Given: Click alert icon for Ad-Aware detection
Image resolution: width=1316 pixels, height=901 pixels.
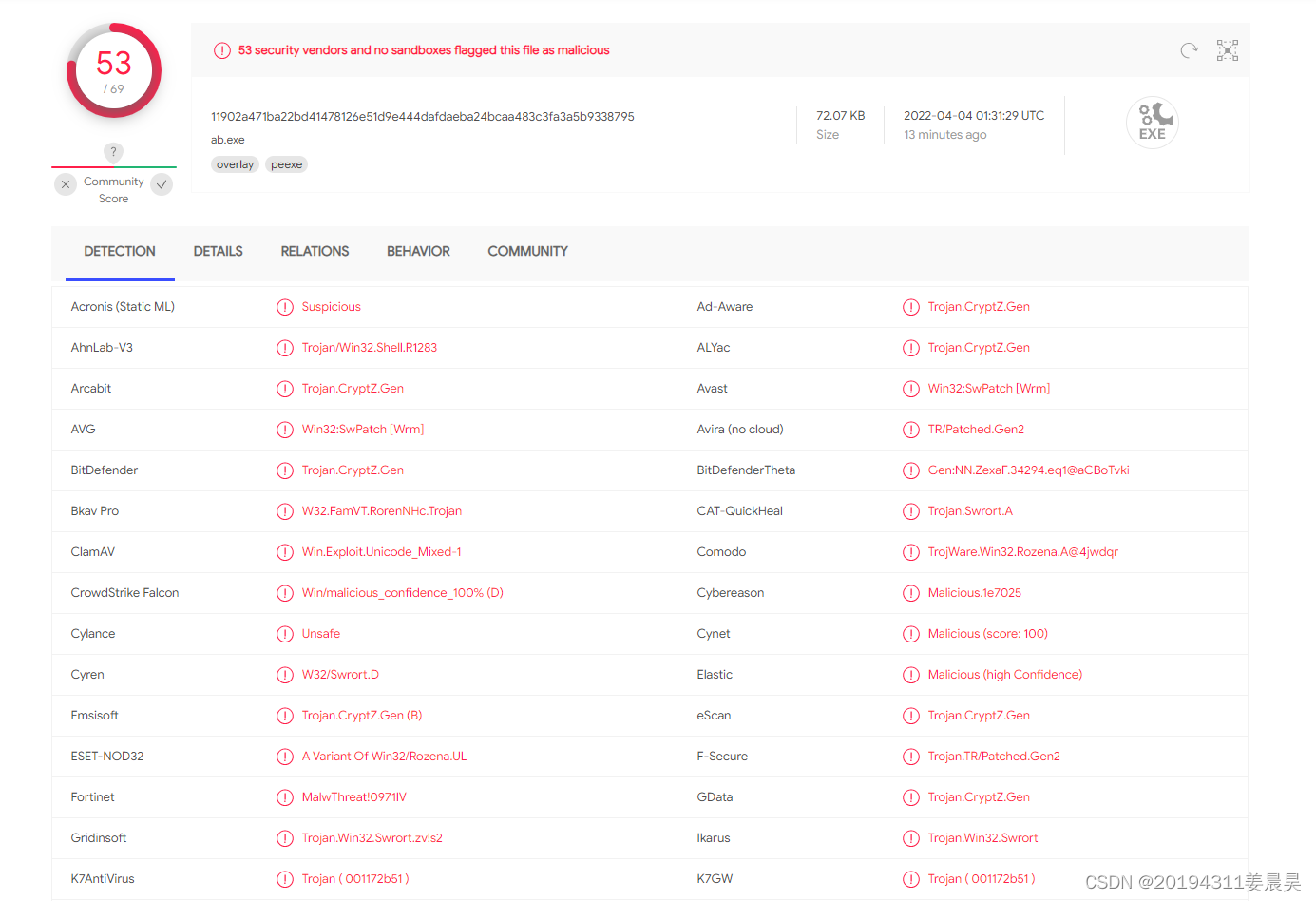Looking at the screenshot, I should pos(911,307).
